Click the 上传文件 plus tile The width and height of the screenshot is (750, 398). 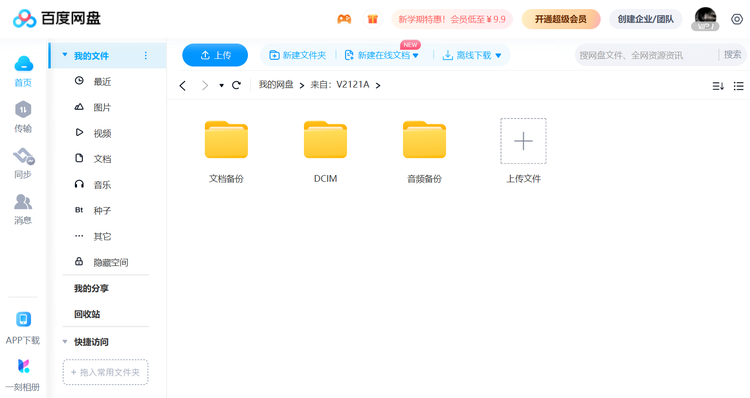tap(523, 141)
